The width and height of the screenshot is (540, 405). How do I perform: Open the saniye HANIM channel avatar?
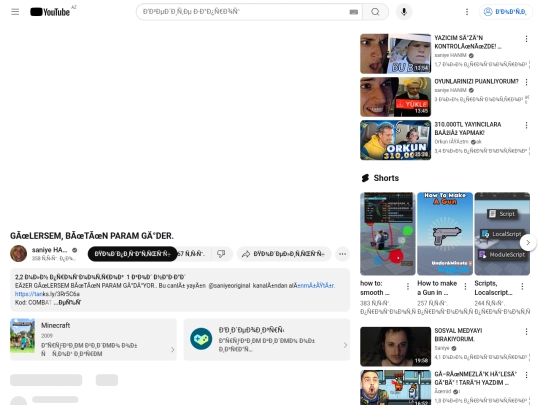tap(19, 254)
